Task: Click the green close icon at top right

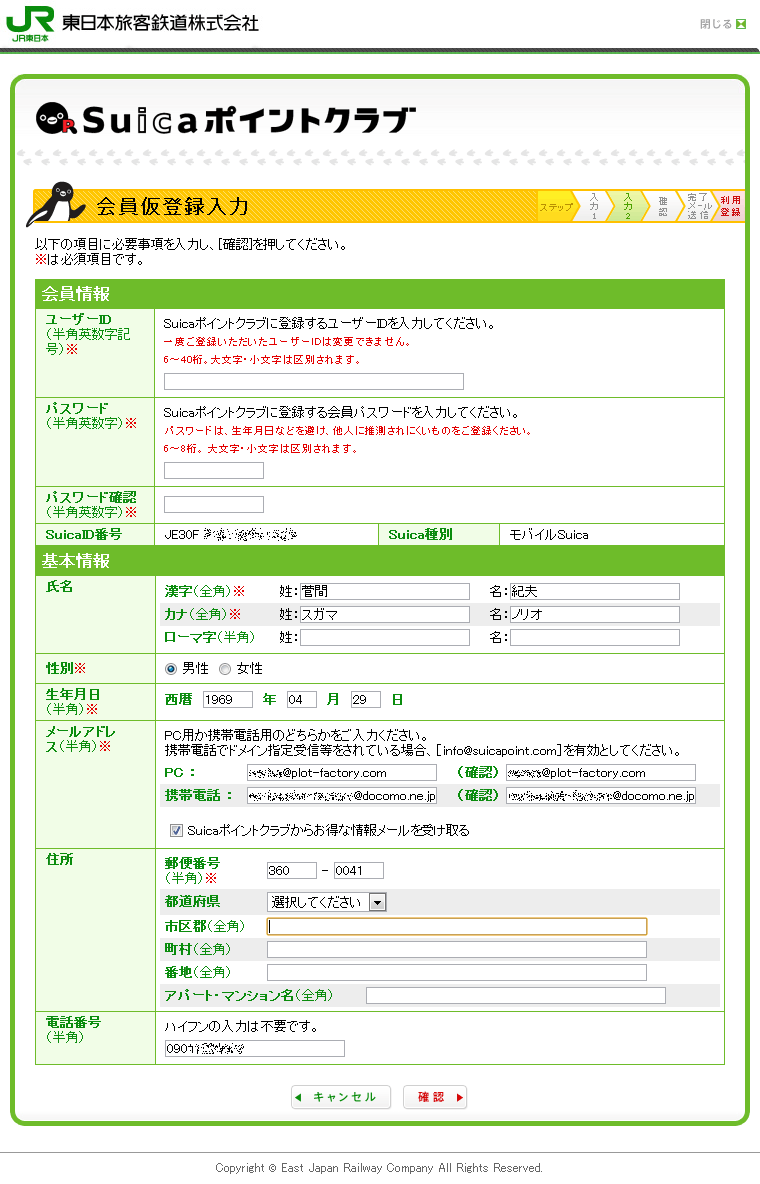Action: (741, 24)
